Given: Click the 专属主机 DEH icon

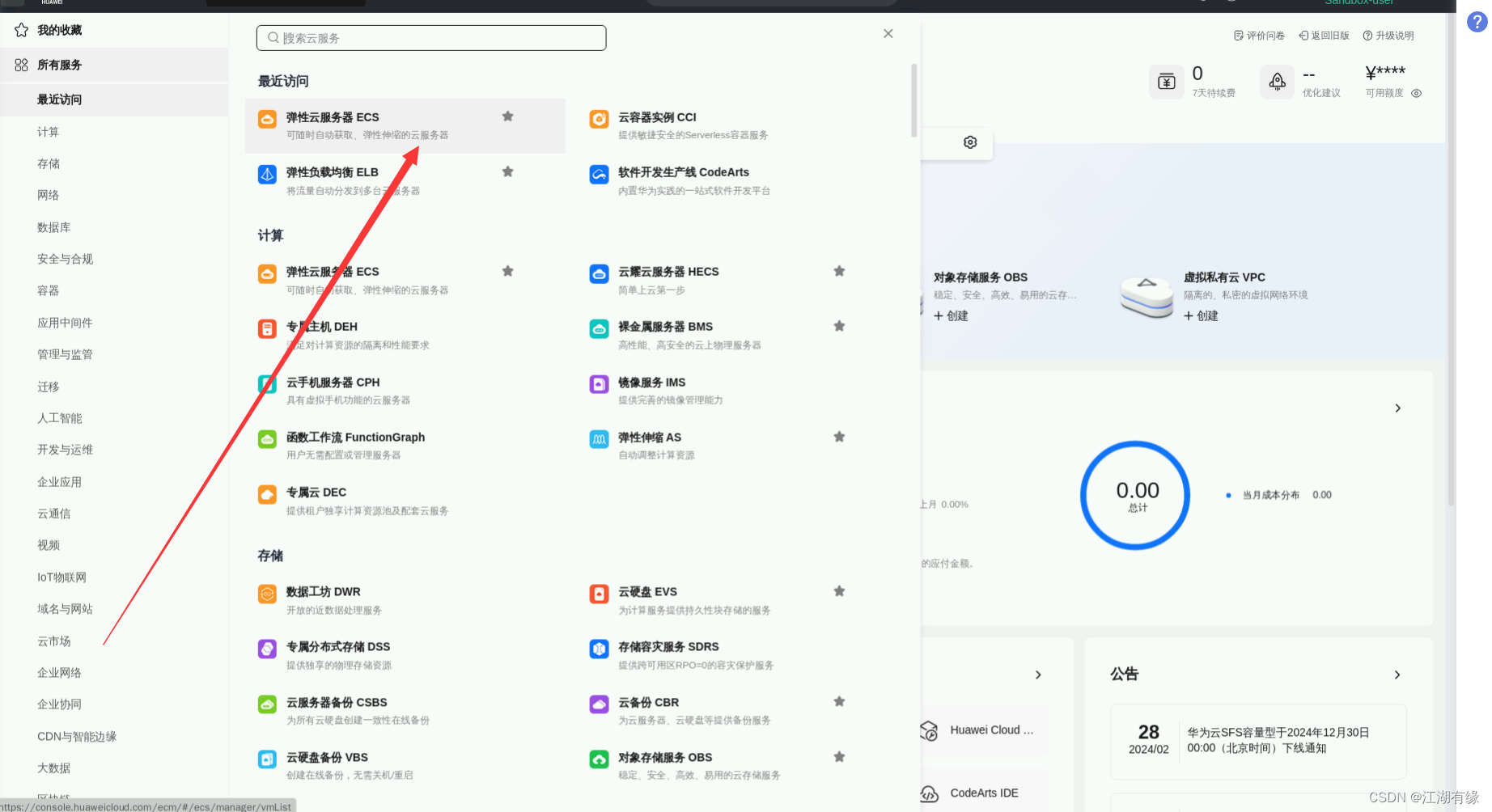Looking at the screenshot, I should [267, 328].
